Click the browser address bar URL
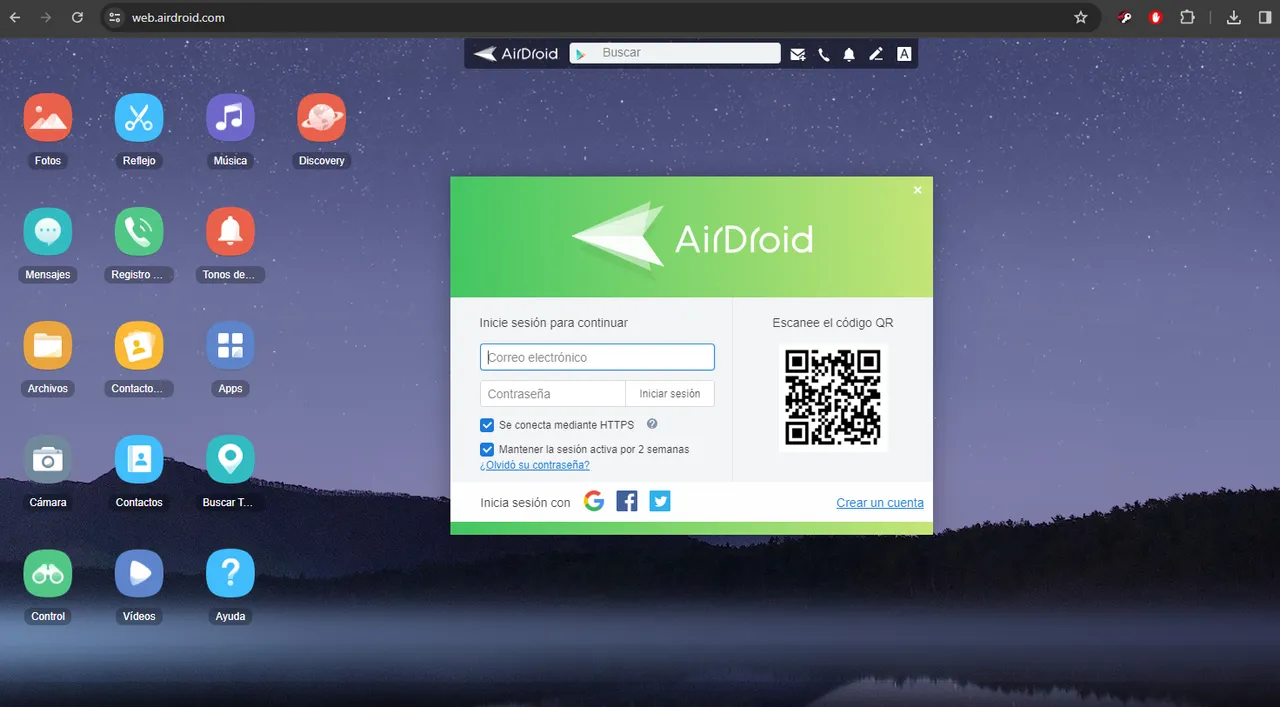 click(178, 18)
